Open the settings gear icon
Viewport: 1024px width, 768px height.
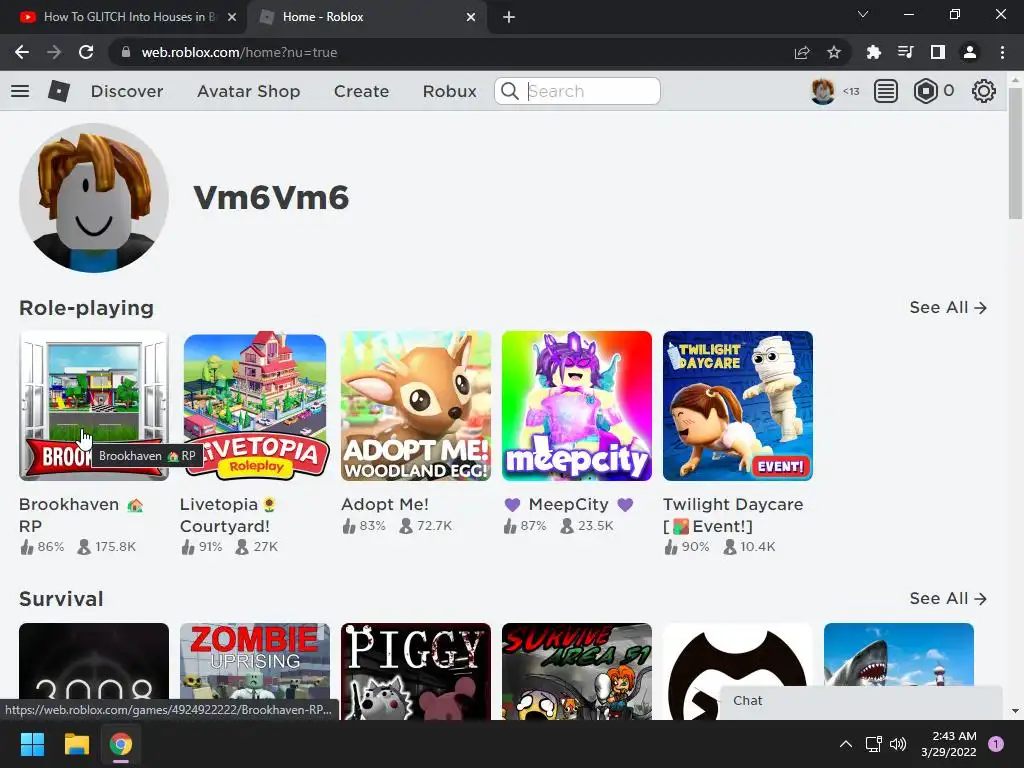(984, 91)
